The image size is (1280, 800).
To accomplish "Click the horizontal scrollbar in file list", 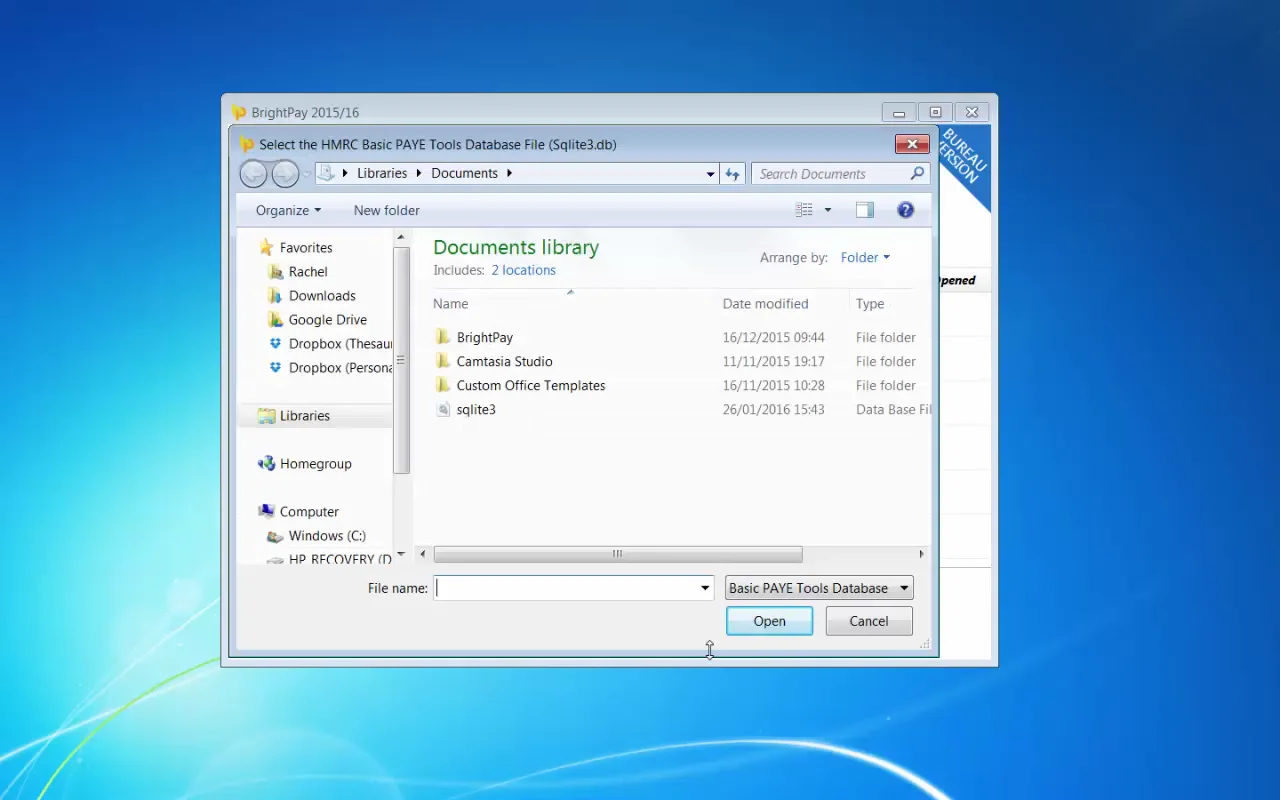I will tap(617, 554).
